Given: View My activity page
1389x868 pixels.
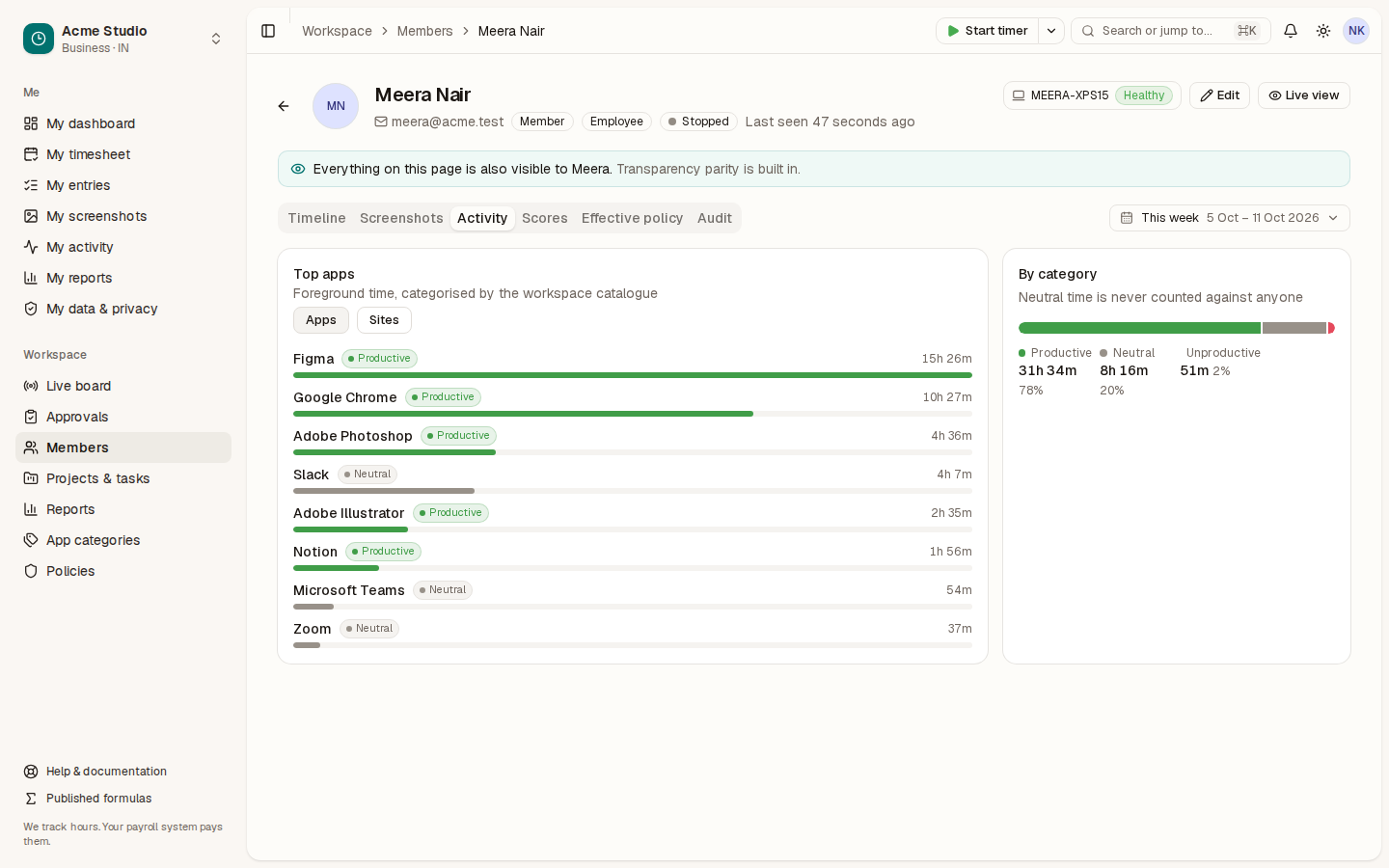Looking at the screenshot, I should click(x=123, y=247).
